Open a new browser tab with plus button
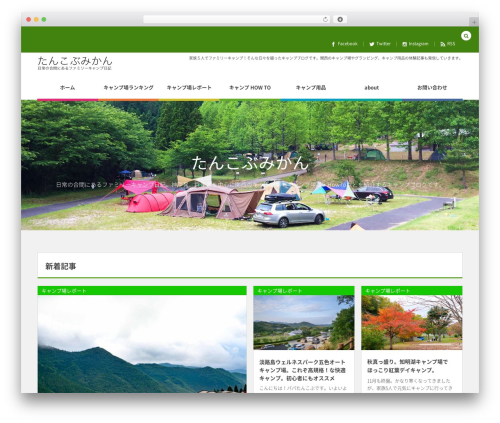Image resolution: width=500 pixels, height=423 pixels. point(474,22)
